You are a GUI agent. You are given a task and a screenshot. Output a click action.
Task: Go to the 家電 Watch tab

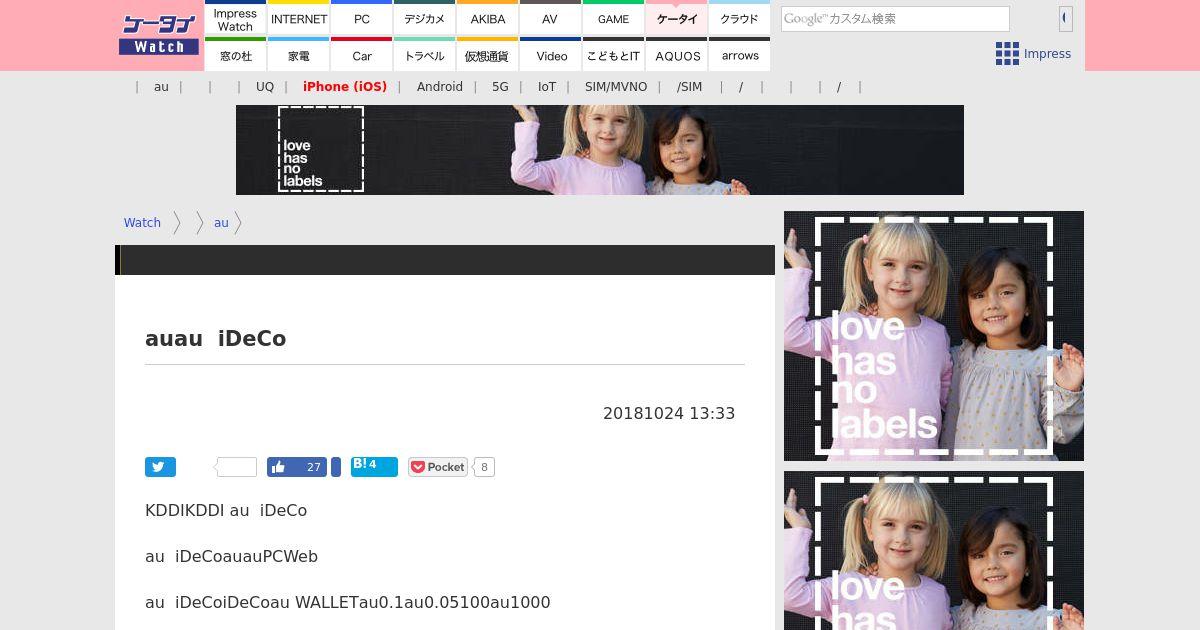coord(299,55)
